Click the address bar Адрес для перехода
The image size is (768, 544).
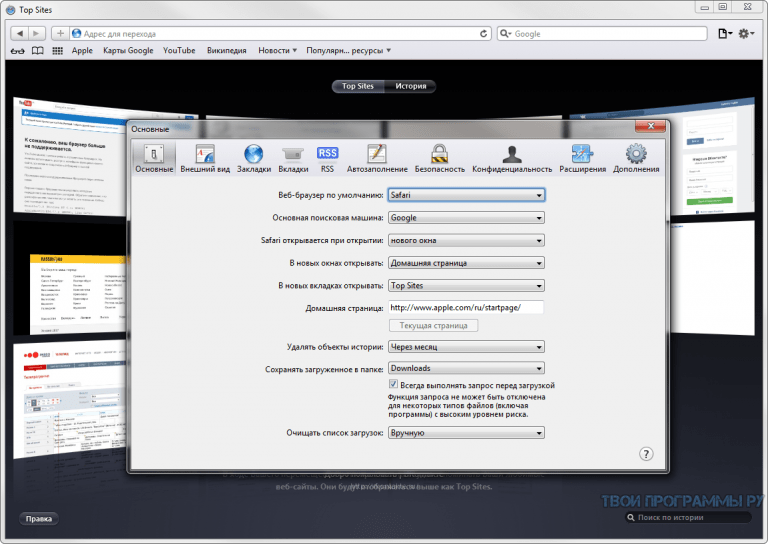(281, 33)
